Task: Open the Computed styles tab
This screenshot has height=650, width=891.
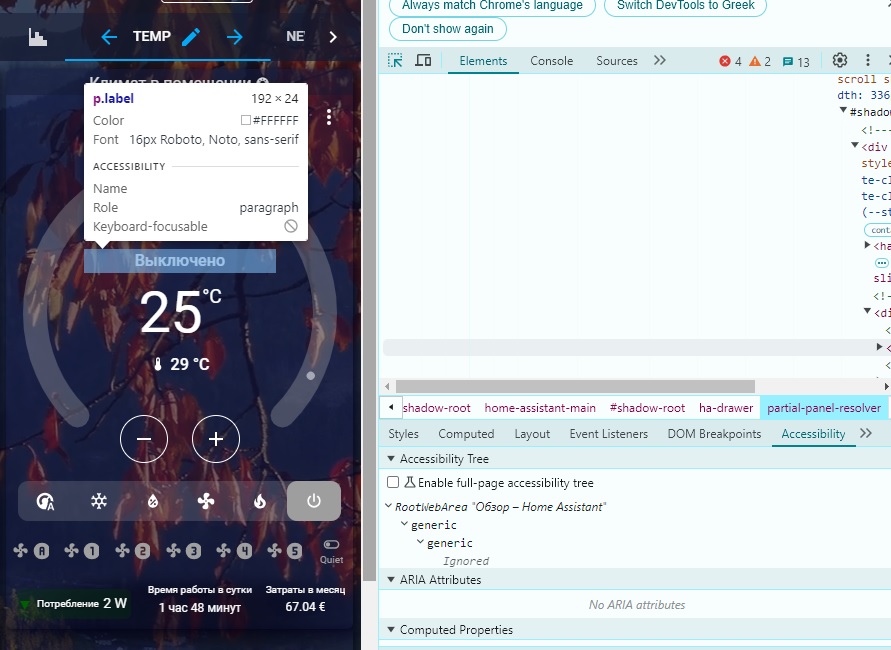Action: 466,433
